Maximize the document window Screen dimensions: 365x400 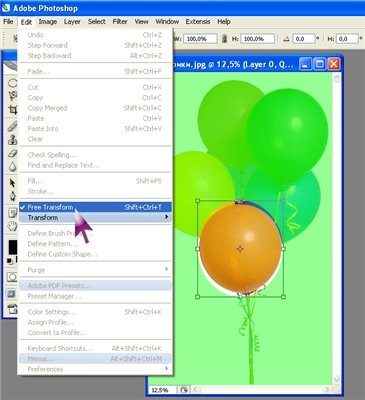coord(320,64)
